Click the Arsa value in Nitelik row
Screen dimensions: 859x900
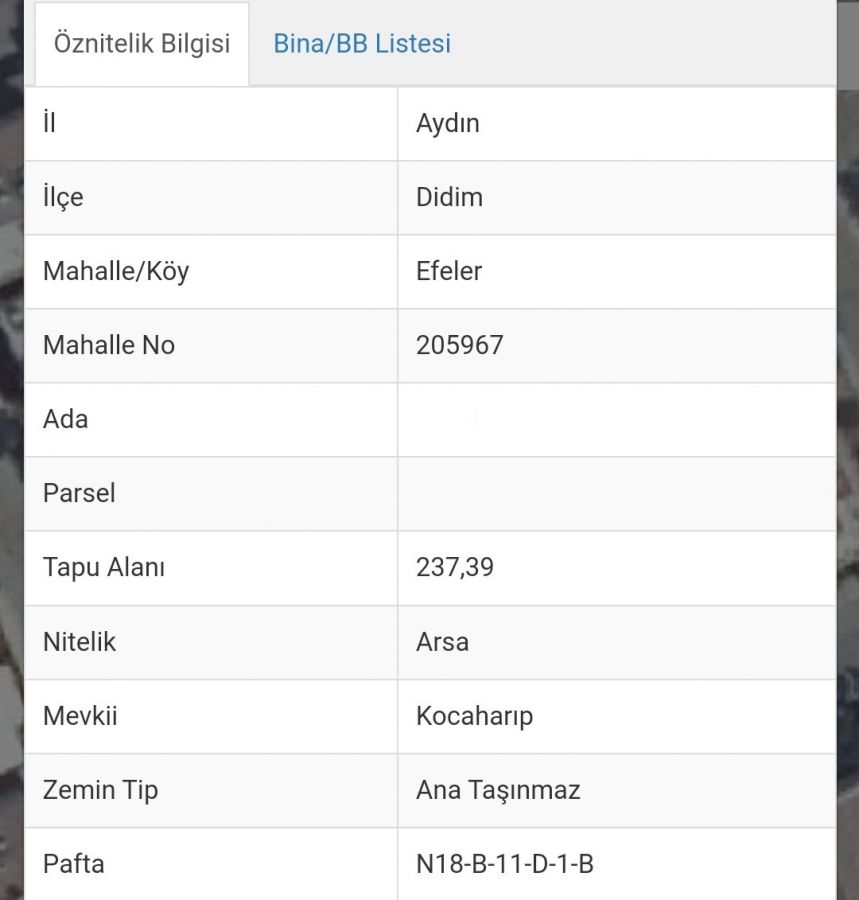click(x=442, y=642)
